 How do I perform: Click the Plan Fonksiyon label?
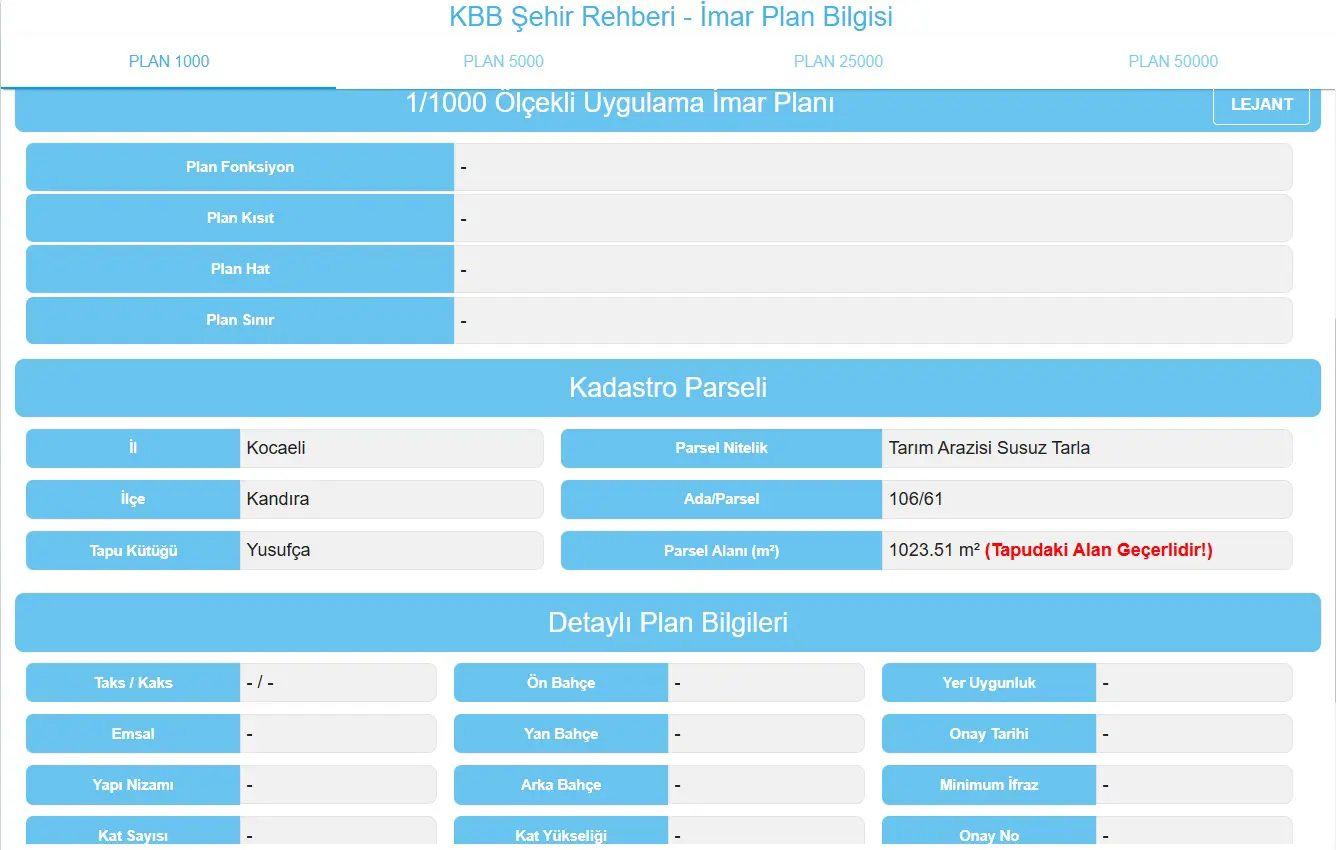click(x=240, y=167)
